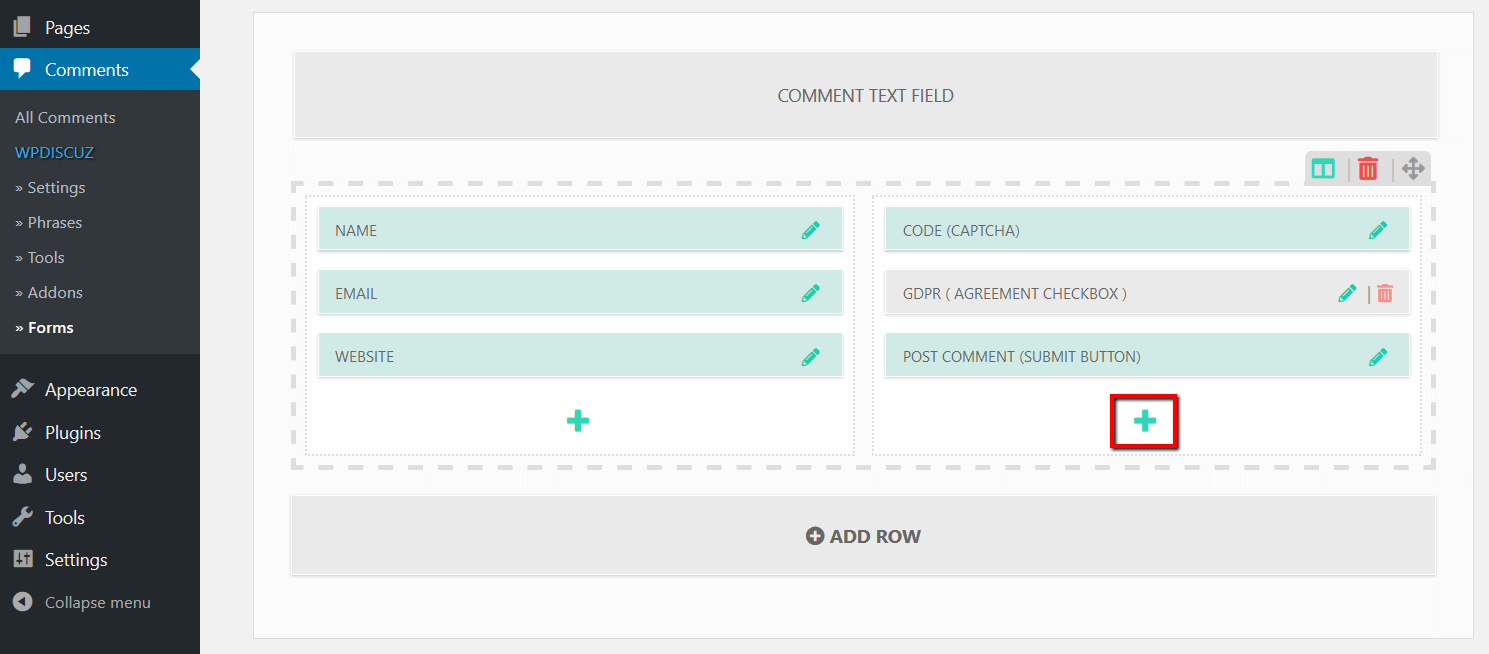
Task: Click the move row drag handle icon
Action: pos(1412,169)
